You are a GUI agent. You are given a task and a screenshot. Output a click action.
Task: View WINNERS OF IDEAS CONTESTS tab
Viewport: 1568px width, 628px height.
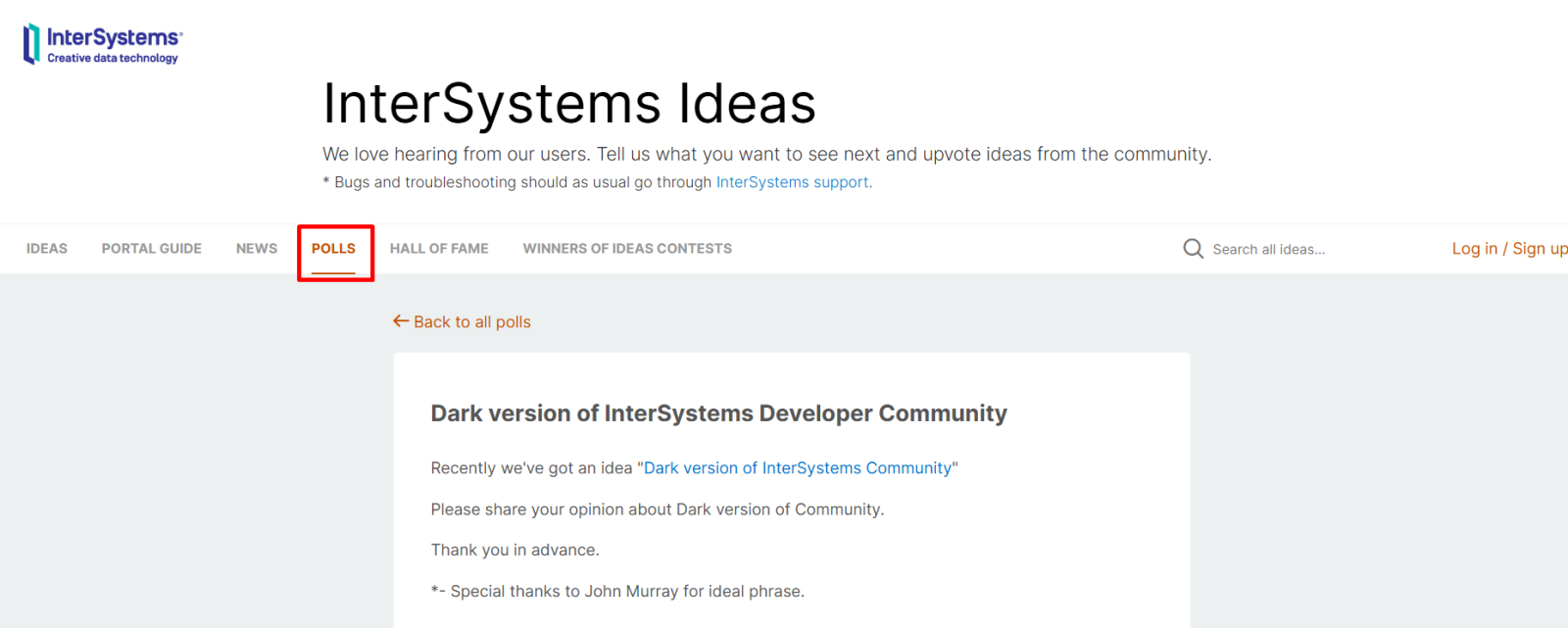click(x=627, y=249)
